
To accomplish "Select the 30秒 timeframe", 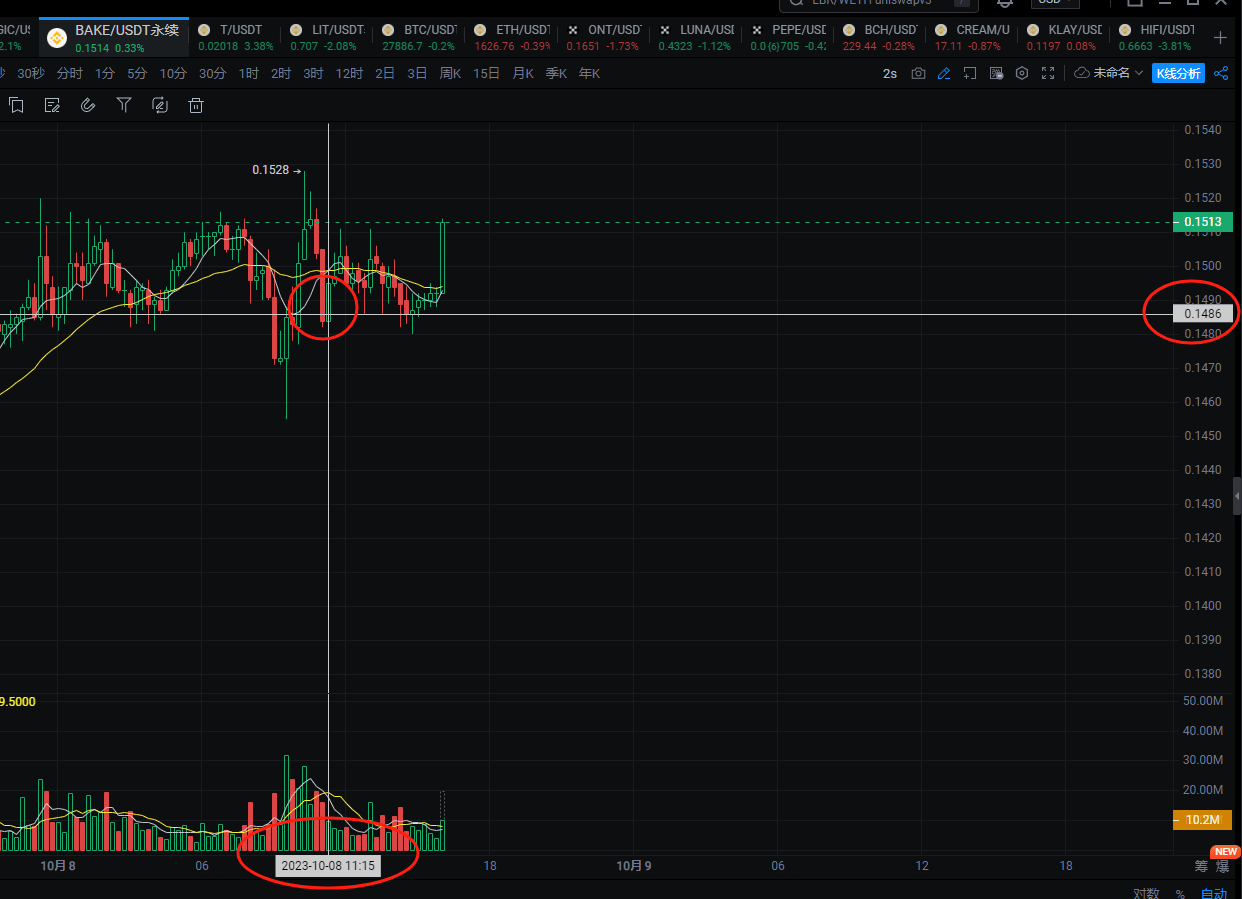I will (x=31, y=73).
